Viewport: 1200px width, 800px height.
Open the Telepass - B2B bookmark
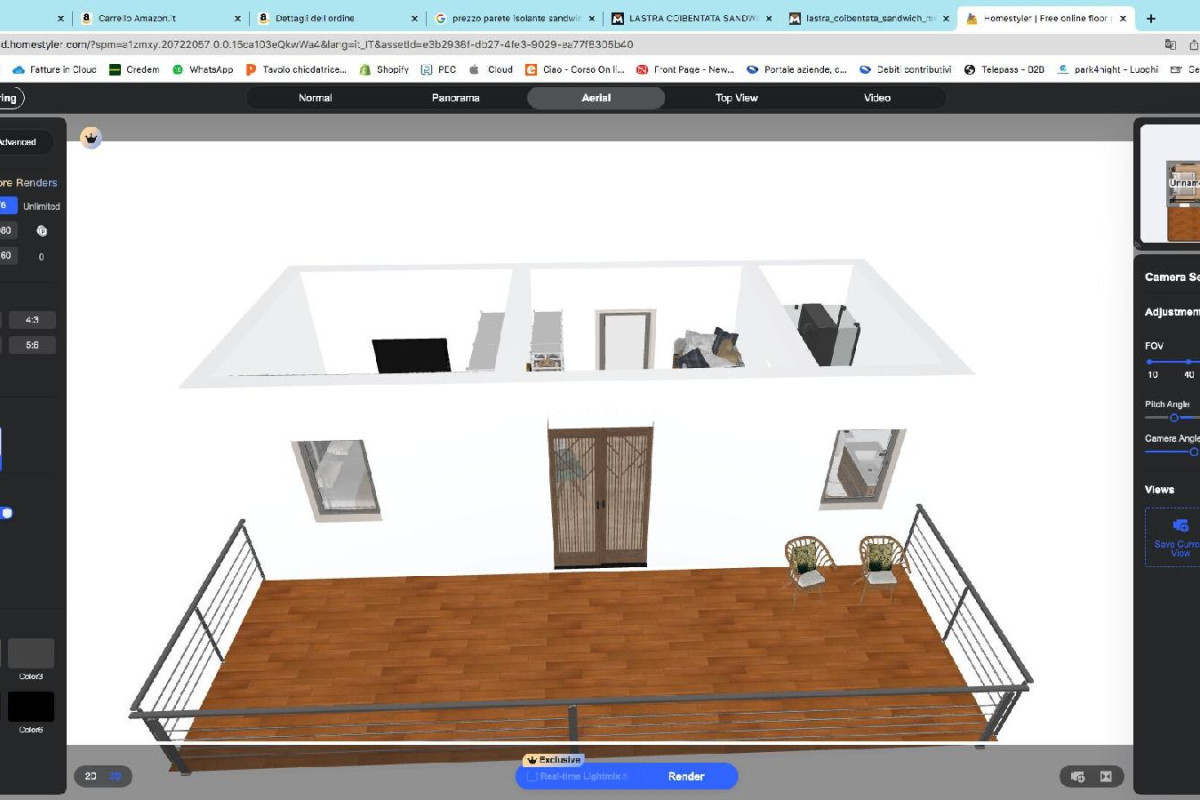[x=1006, y=70]
